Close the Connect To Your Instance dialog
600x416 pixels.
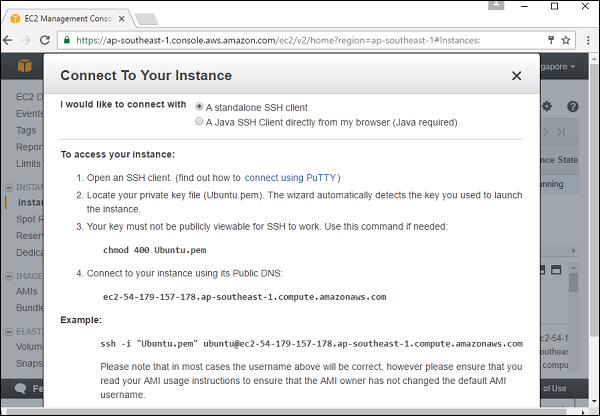[x=516, y=76]
